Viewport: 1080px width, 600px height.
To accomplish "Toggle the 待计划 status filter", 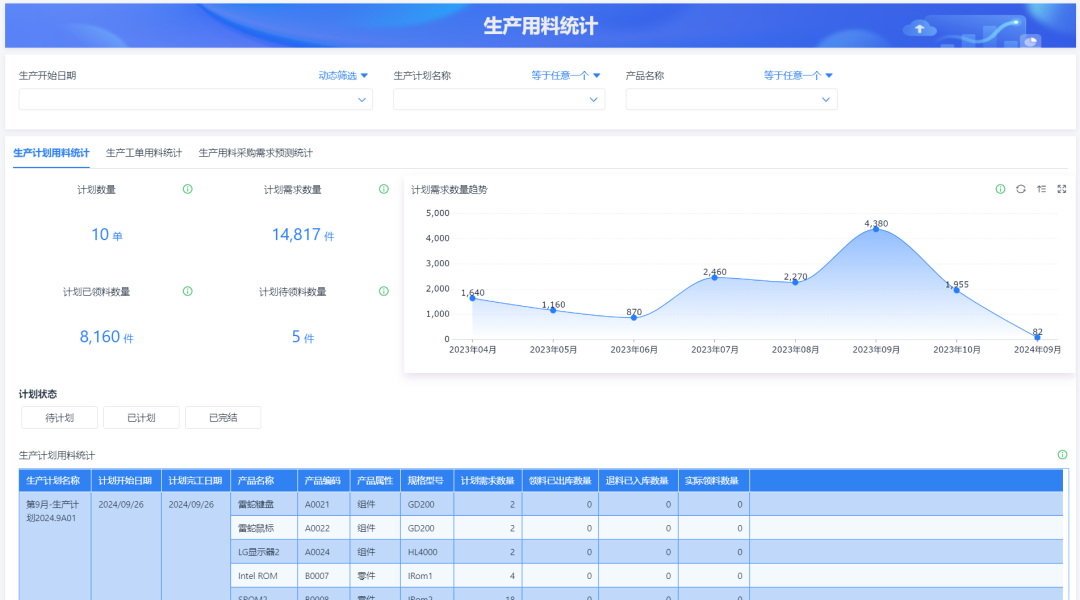I will [59, 417].
